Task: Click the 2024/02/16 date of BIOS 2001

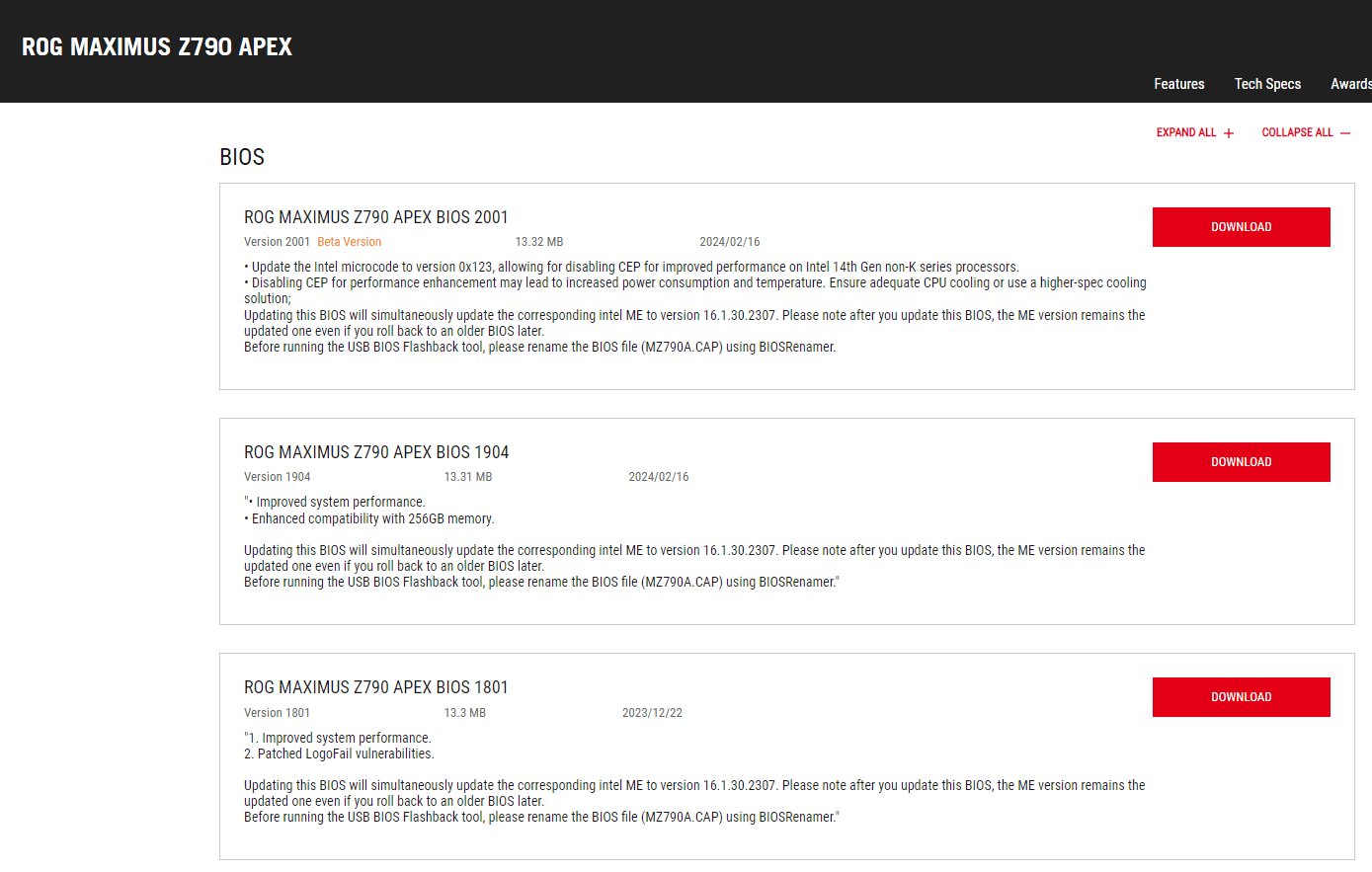Action: [730, 242]
